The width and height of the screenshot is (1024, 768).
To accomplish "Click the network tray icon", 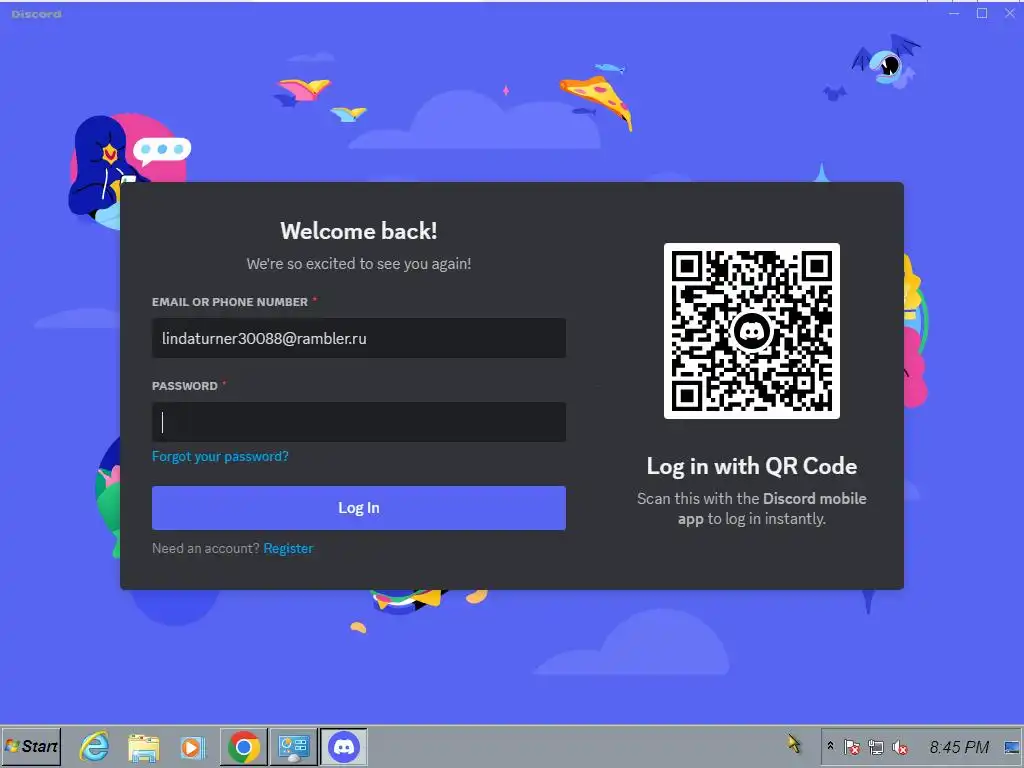I will point(876,747).
